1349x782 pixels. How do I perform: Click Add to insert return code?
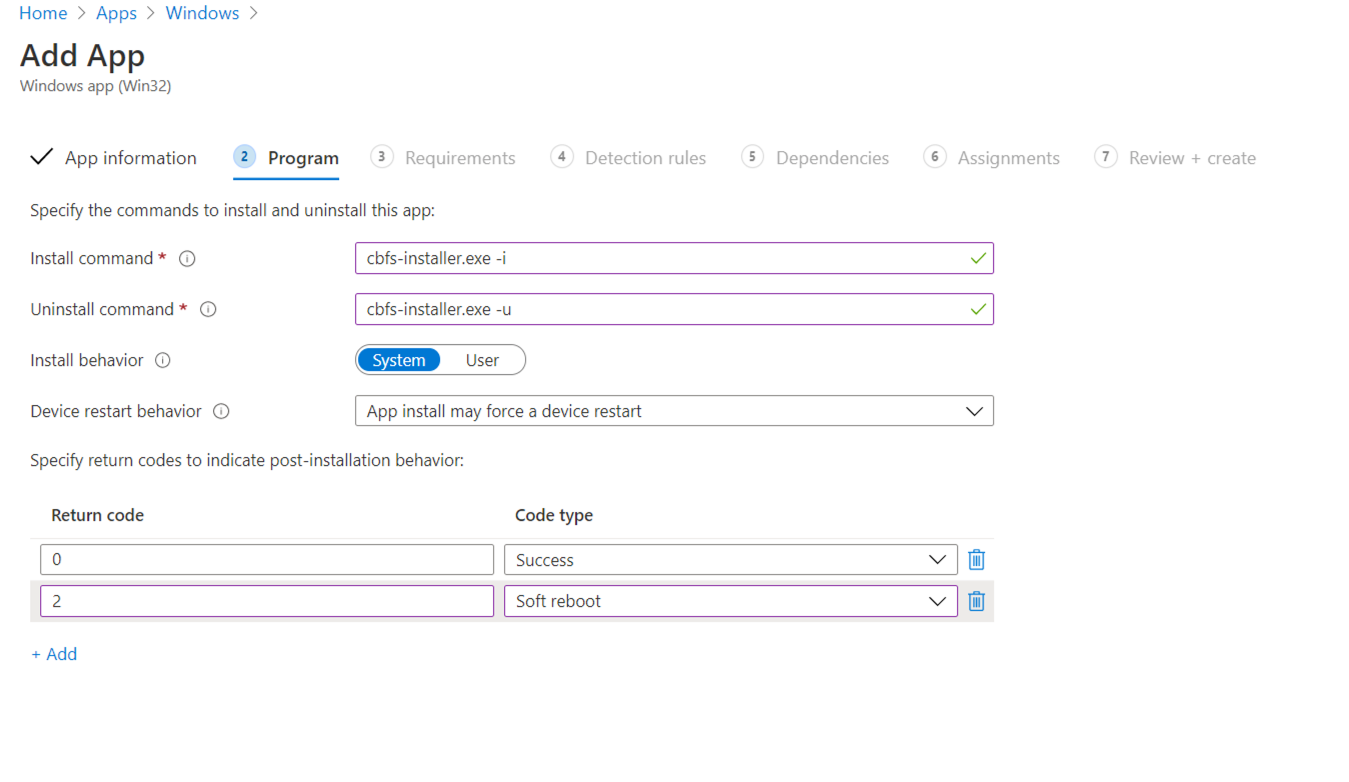pyautogui.click(x=54, y=654)
